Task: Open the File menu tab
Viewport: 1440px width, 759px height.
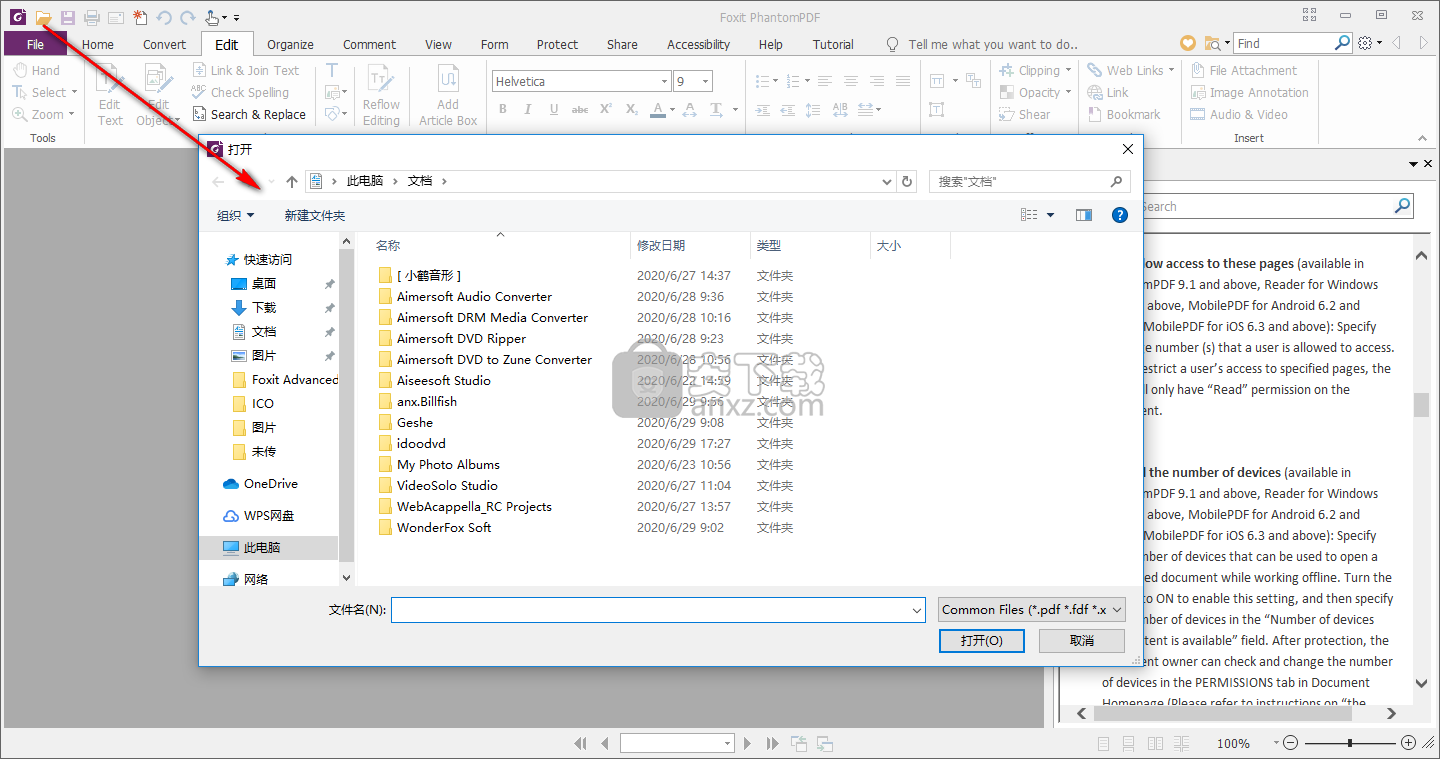Action: point(35,44)
